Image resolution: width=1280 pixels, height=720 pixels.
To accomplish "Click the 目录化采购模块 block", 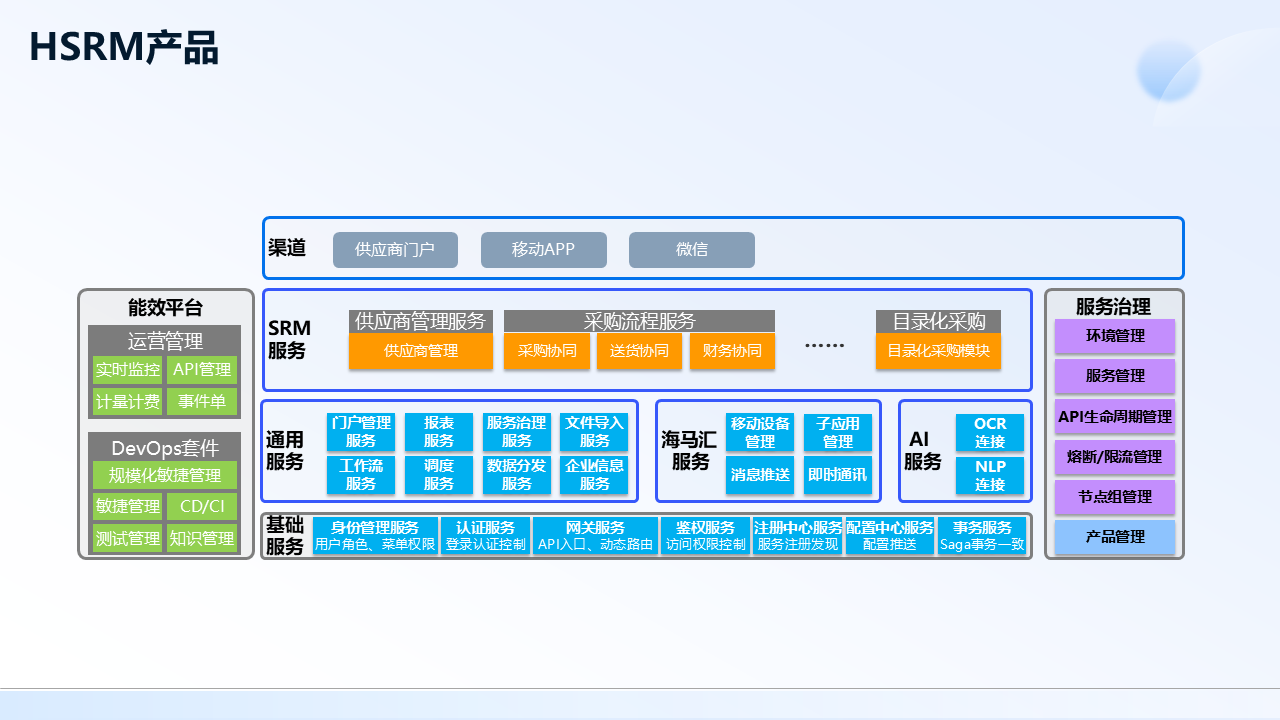I will click(938, 351).
